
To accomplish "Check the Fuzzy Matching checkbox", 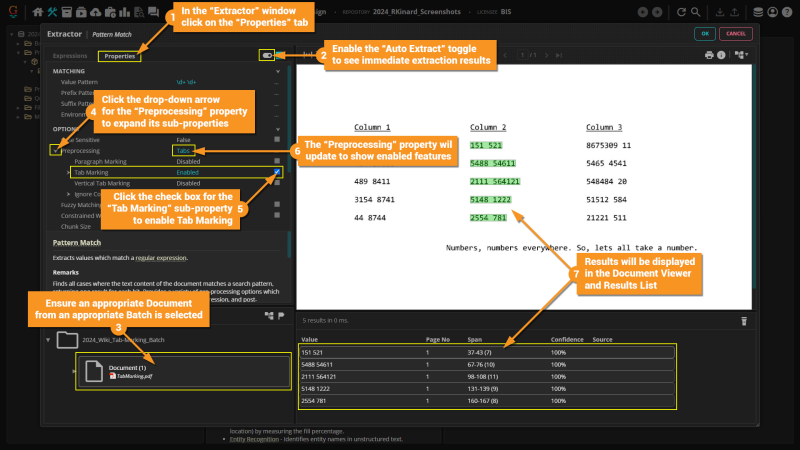I will 277,204.
